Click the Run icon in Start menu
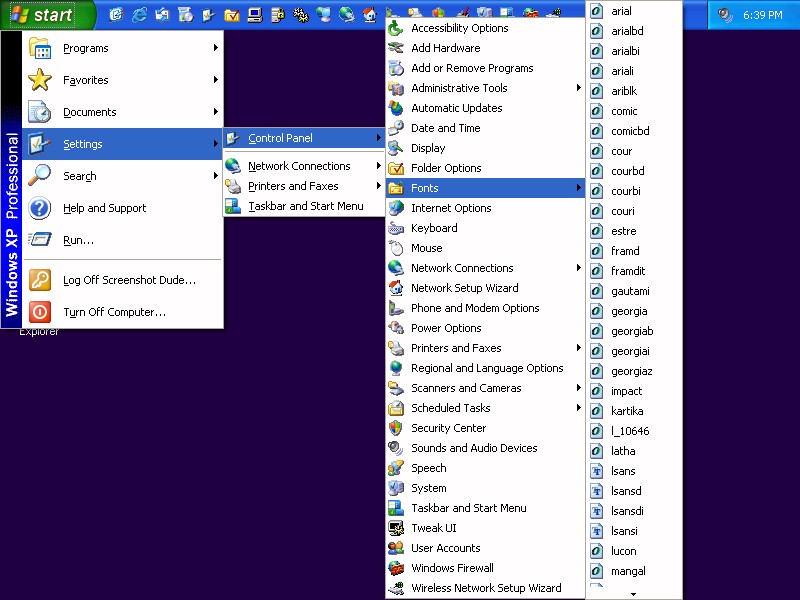The image size is (800, 600). 40,240
